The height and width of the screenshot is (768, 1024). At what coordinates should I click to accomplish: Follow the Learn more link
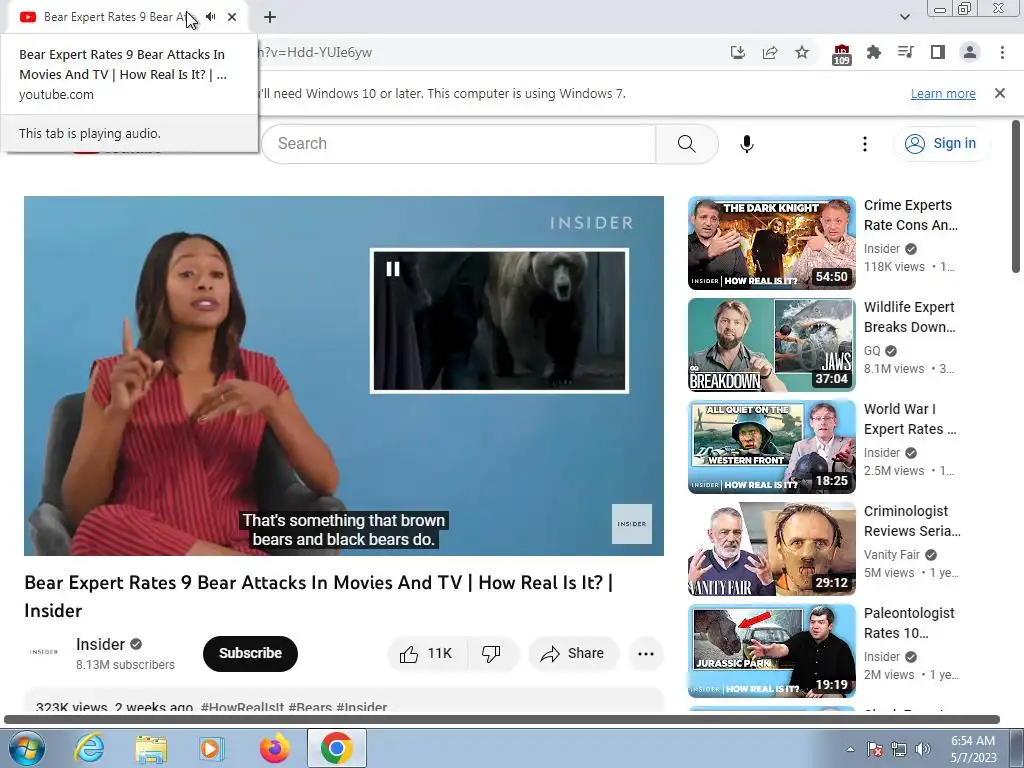[x=943, y=93]
